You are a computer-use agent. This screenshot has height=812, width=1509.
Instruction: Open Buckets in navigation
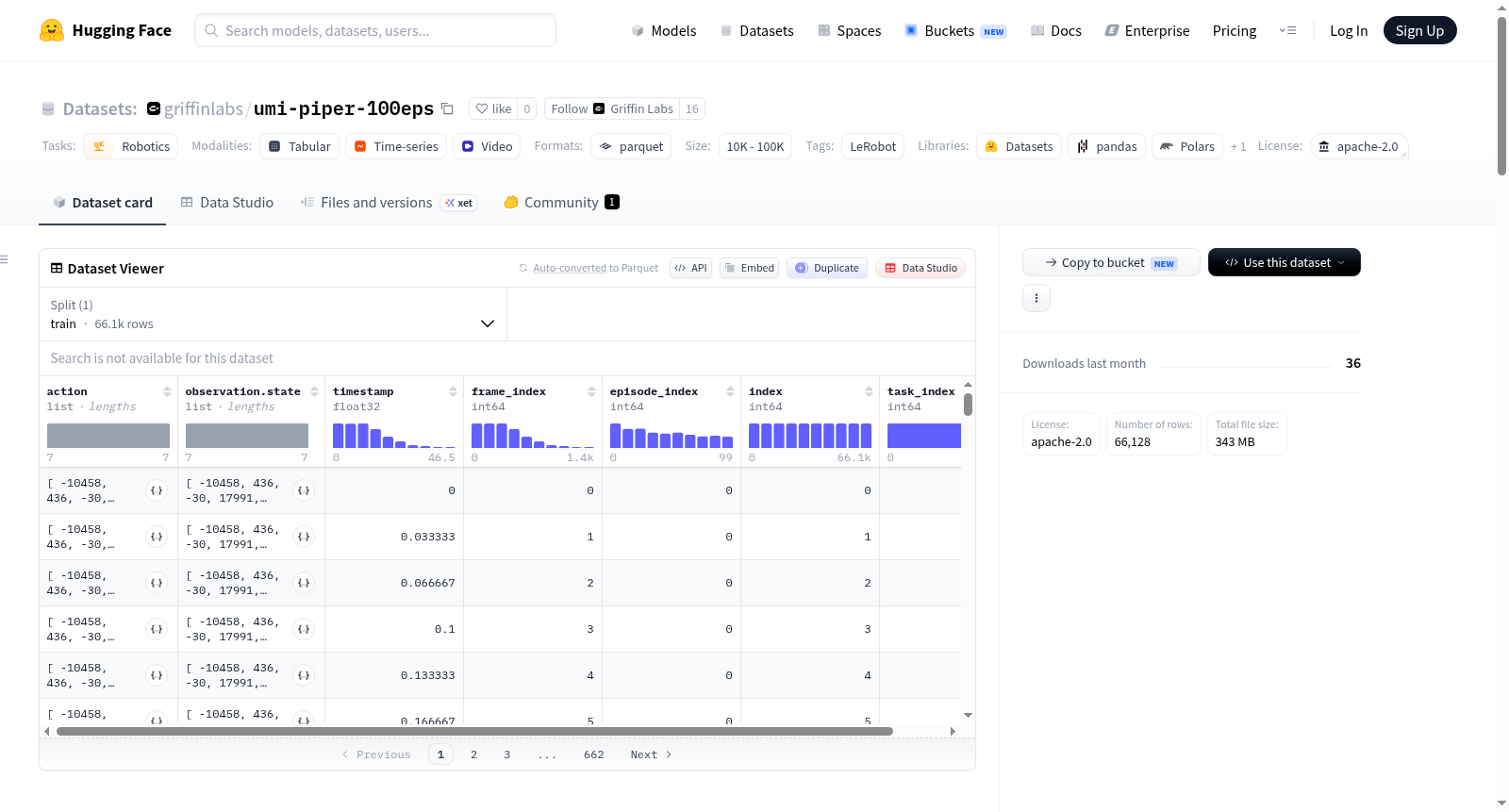point(955,30)
